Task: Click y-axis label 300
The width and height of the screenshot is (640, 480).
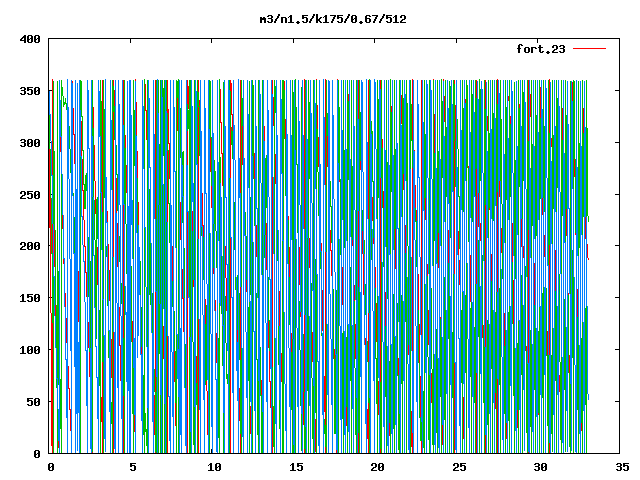Action: [x=30, y=143]
